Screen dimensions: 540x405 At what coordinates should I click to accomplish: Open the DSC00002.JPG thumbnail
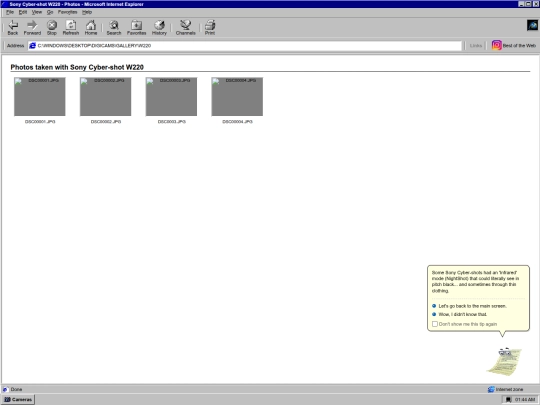(x=105, y=97)
